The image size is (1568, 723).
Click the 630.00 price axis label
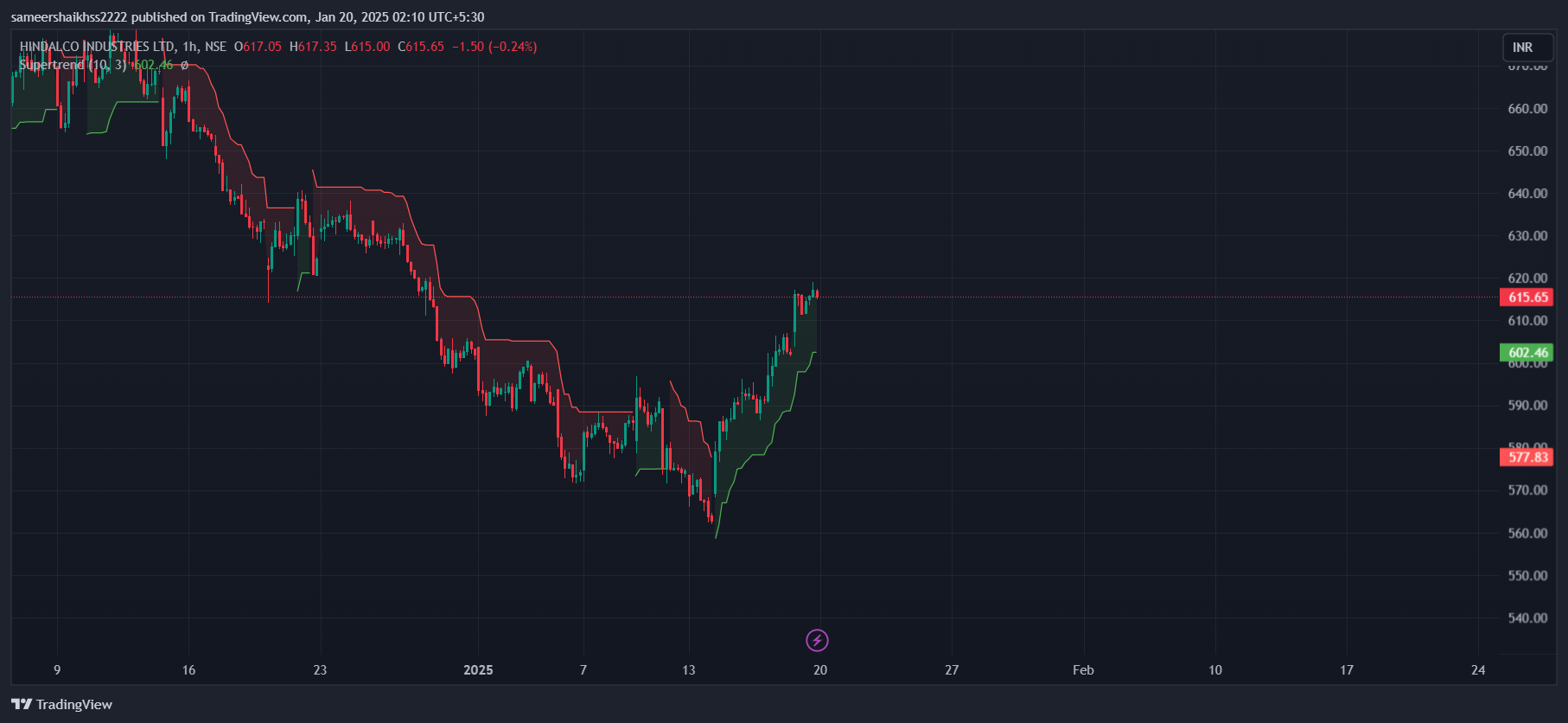(x=1527, y=235)
